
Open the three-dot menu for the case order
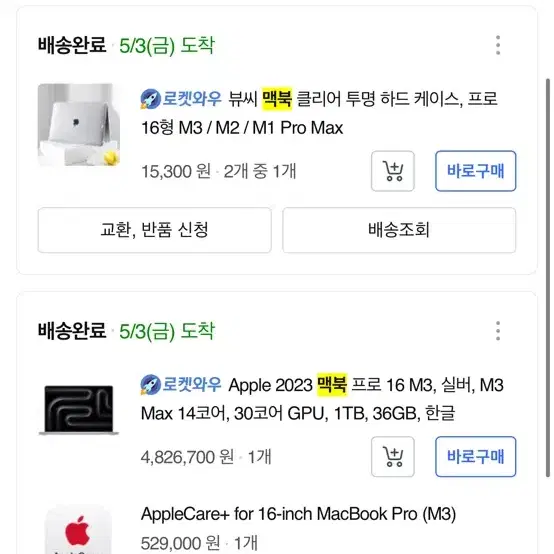point(498,45)
